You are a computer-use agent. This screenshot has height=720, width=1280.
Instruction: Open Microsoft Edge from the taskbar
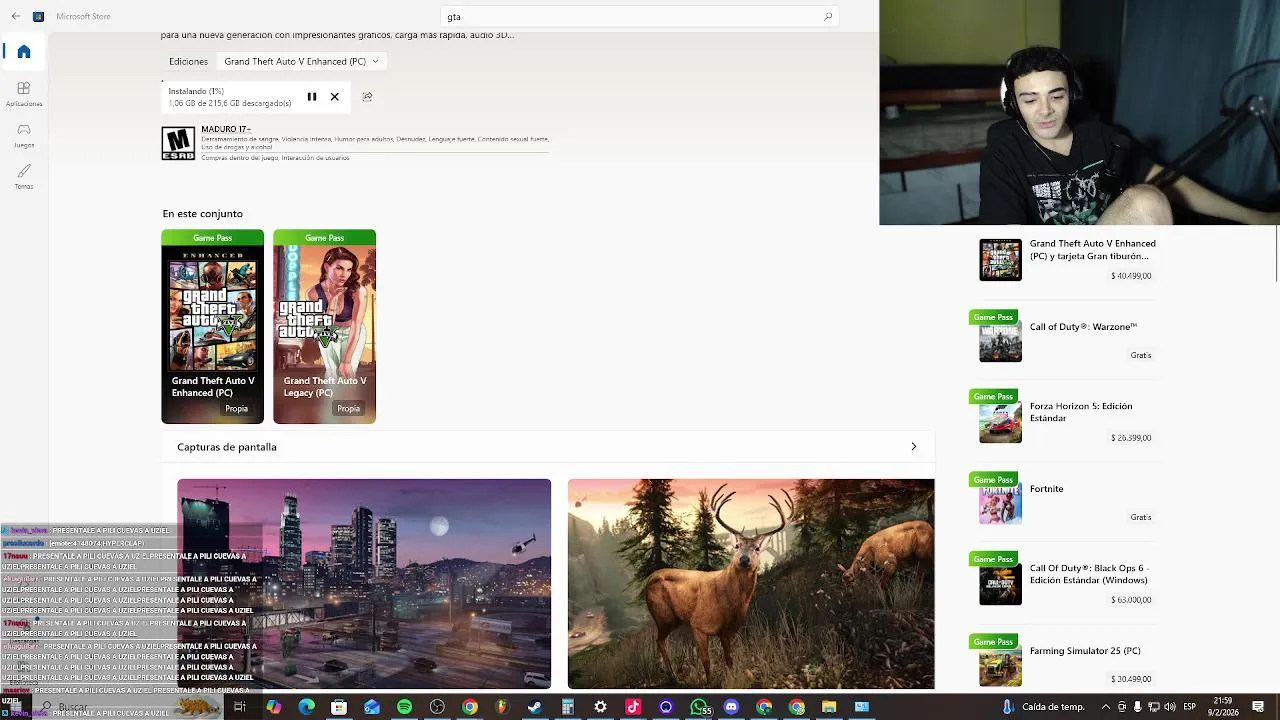[306, 707]
